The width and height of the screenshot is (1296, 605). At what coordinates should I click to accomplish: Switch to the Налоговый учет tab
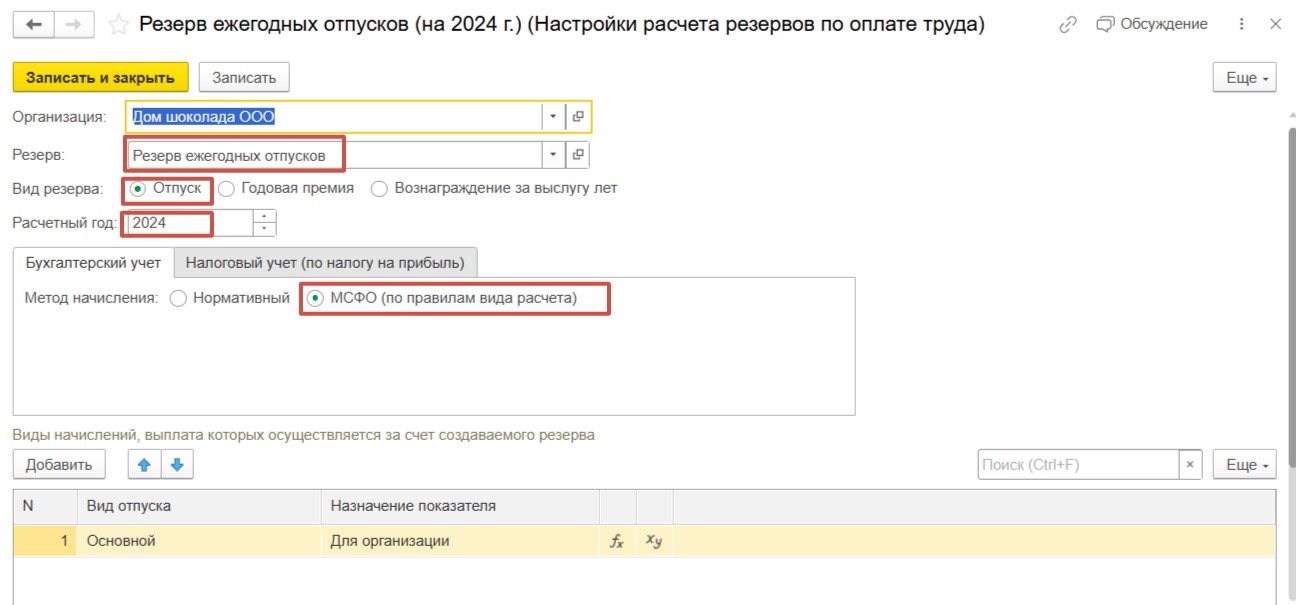(325, 263)
